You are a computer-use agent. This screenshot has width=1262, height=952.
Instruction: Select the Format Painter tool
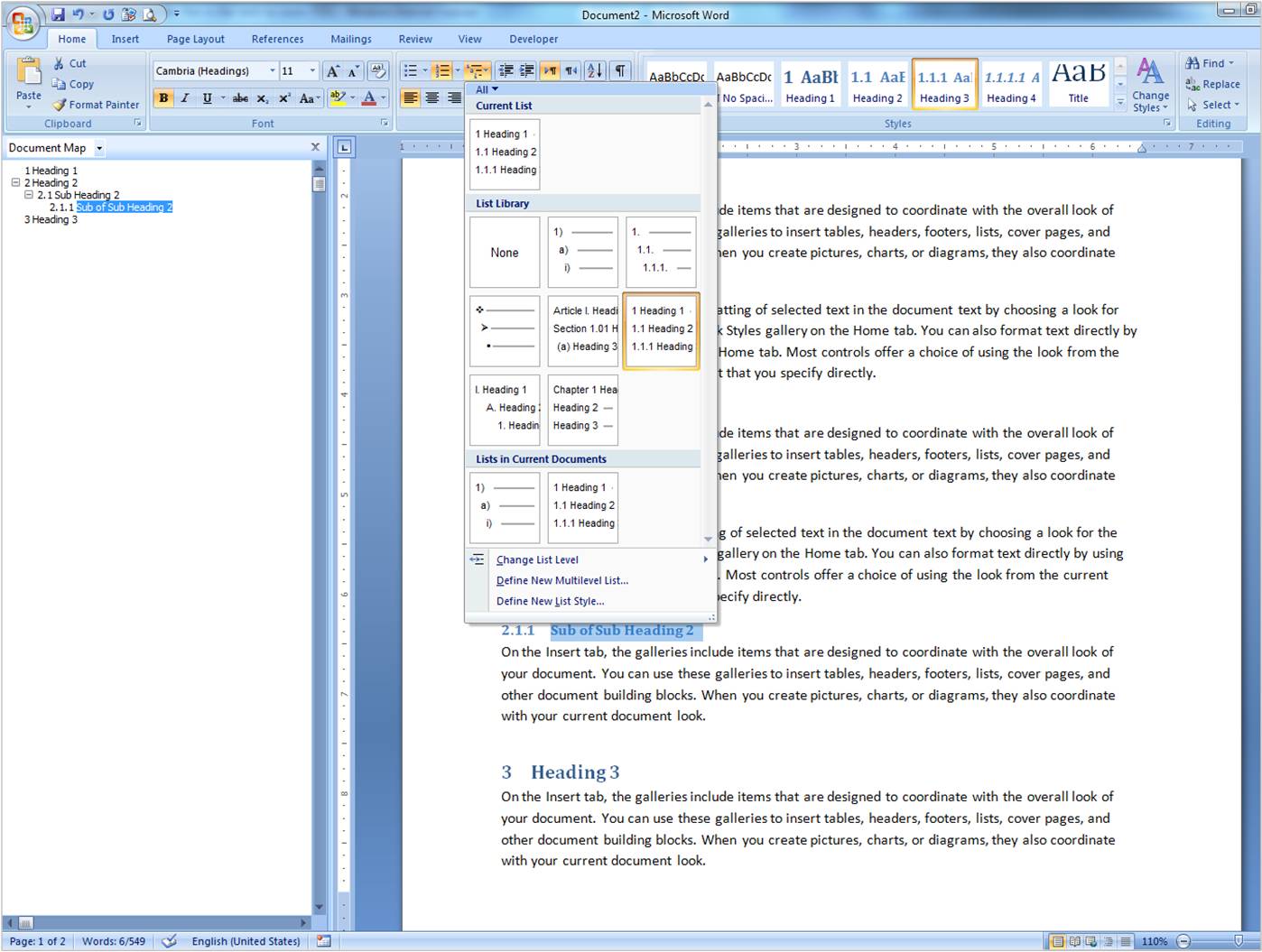(x=96, y=105)
